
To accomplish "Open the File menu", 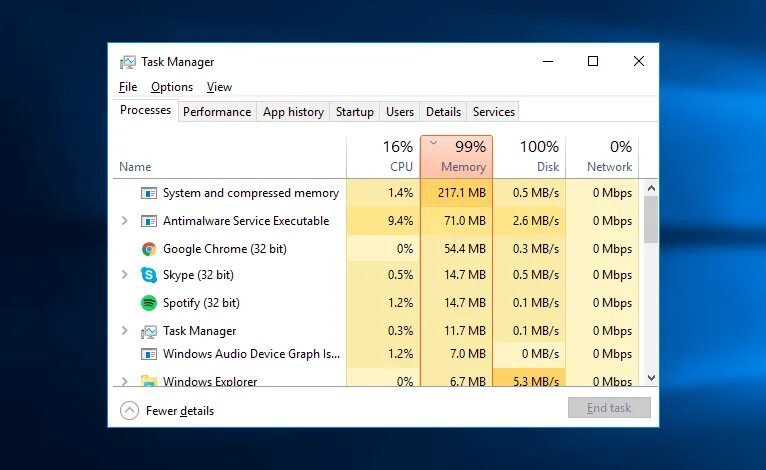I will (128, 87).
